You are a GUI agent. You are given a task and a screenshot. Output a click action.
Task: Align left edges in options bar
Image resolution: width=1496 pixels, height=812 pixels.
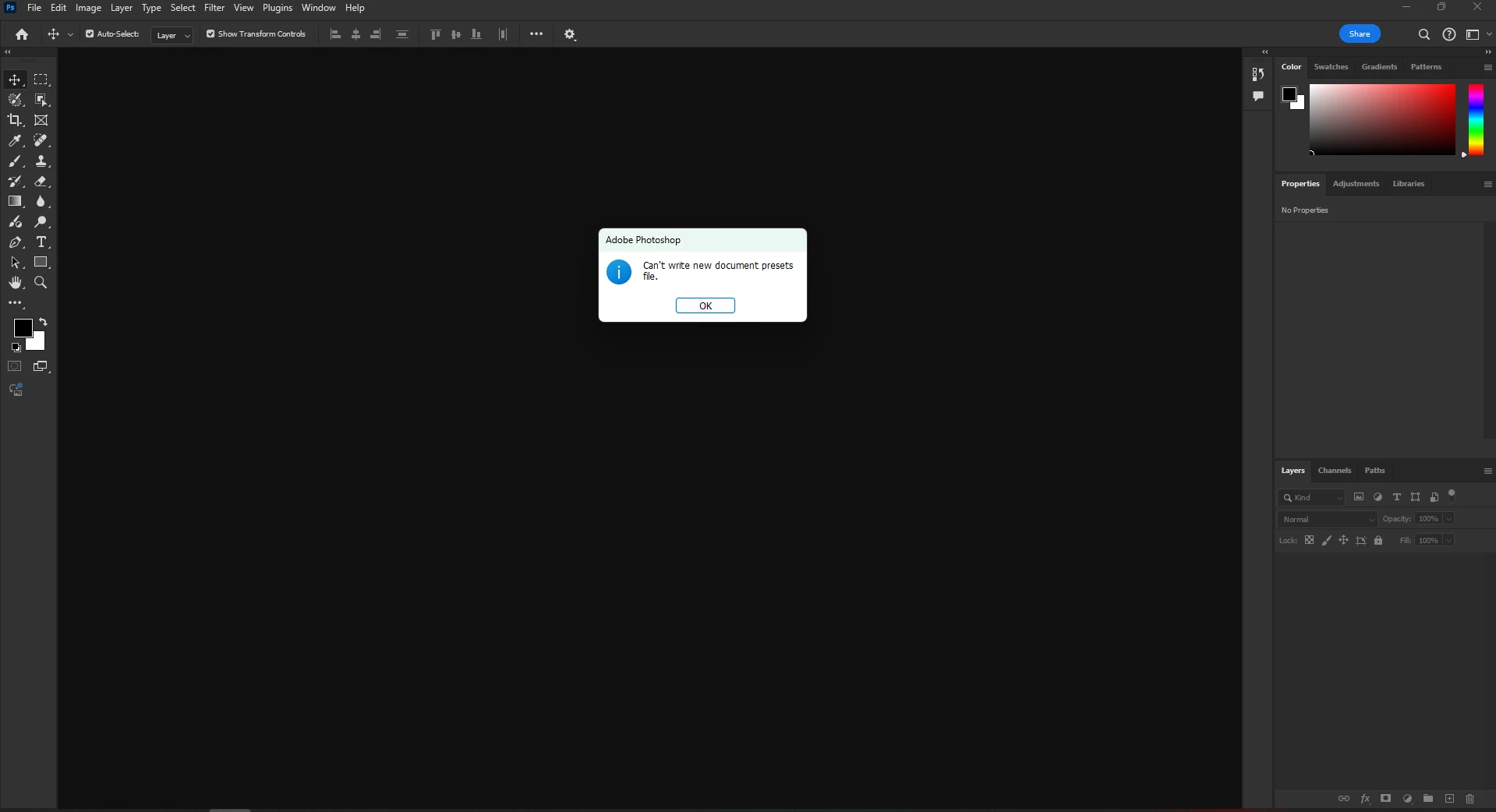click(336, 34)
